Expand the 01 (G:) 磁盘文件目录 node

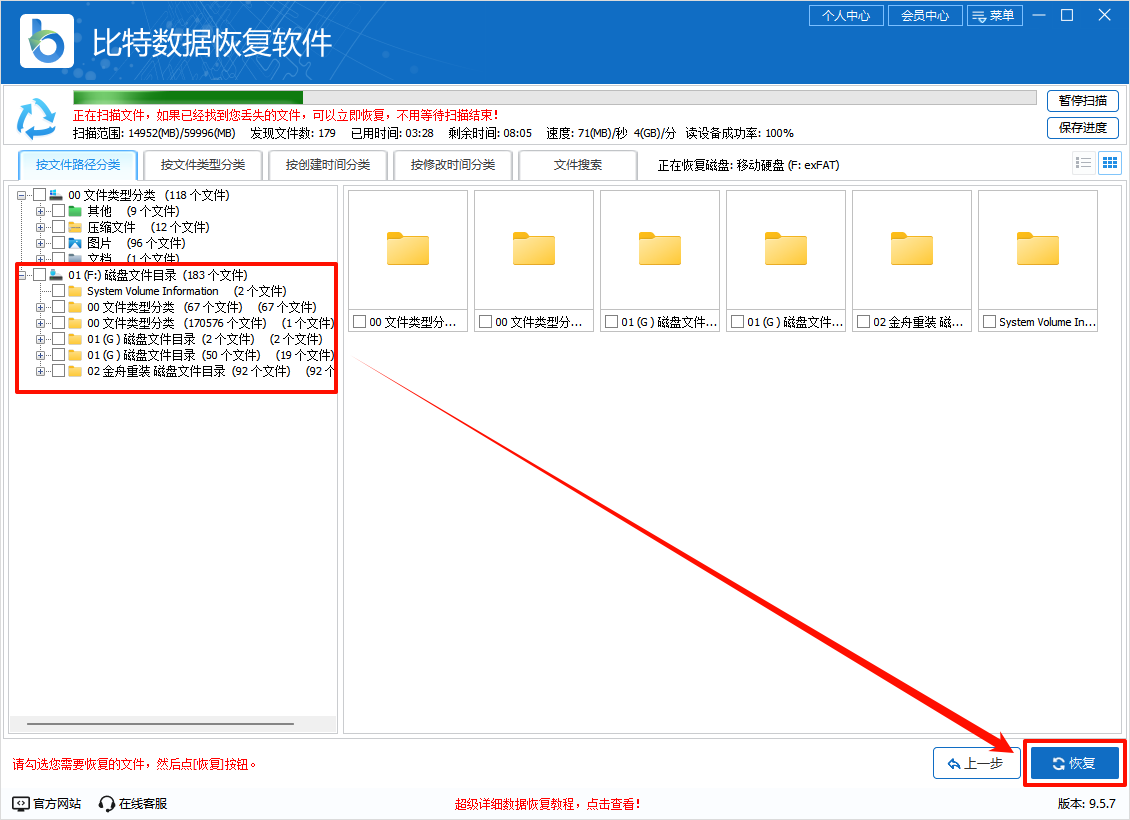pyautogui.click(x=40, y=339)
